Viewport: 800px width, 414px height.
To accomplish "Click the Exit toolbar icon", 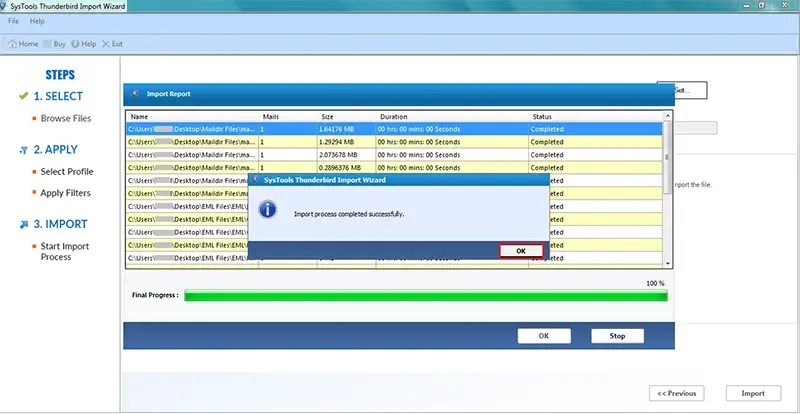I will (112, 44).
